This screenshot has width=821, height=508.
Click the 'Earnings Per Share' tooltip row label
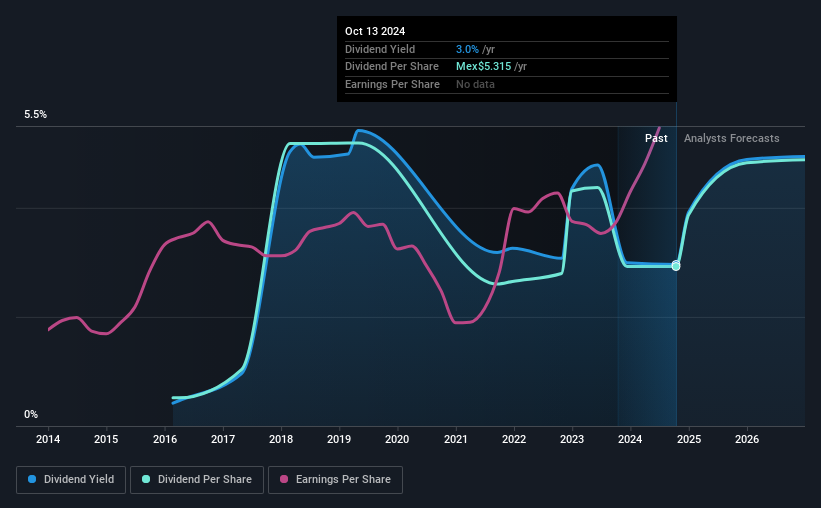(392, 84)
